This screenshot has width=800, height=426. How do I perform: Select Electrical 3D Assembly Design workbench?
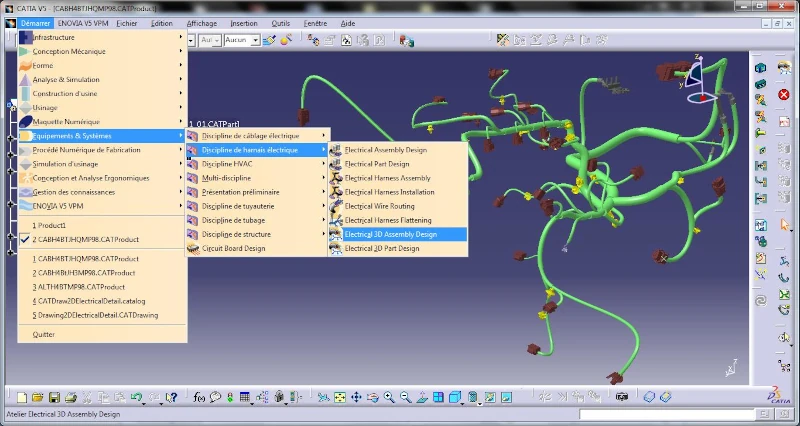390,234
